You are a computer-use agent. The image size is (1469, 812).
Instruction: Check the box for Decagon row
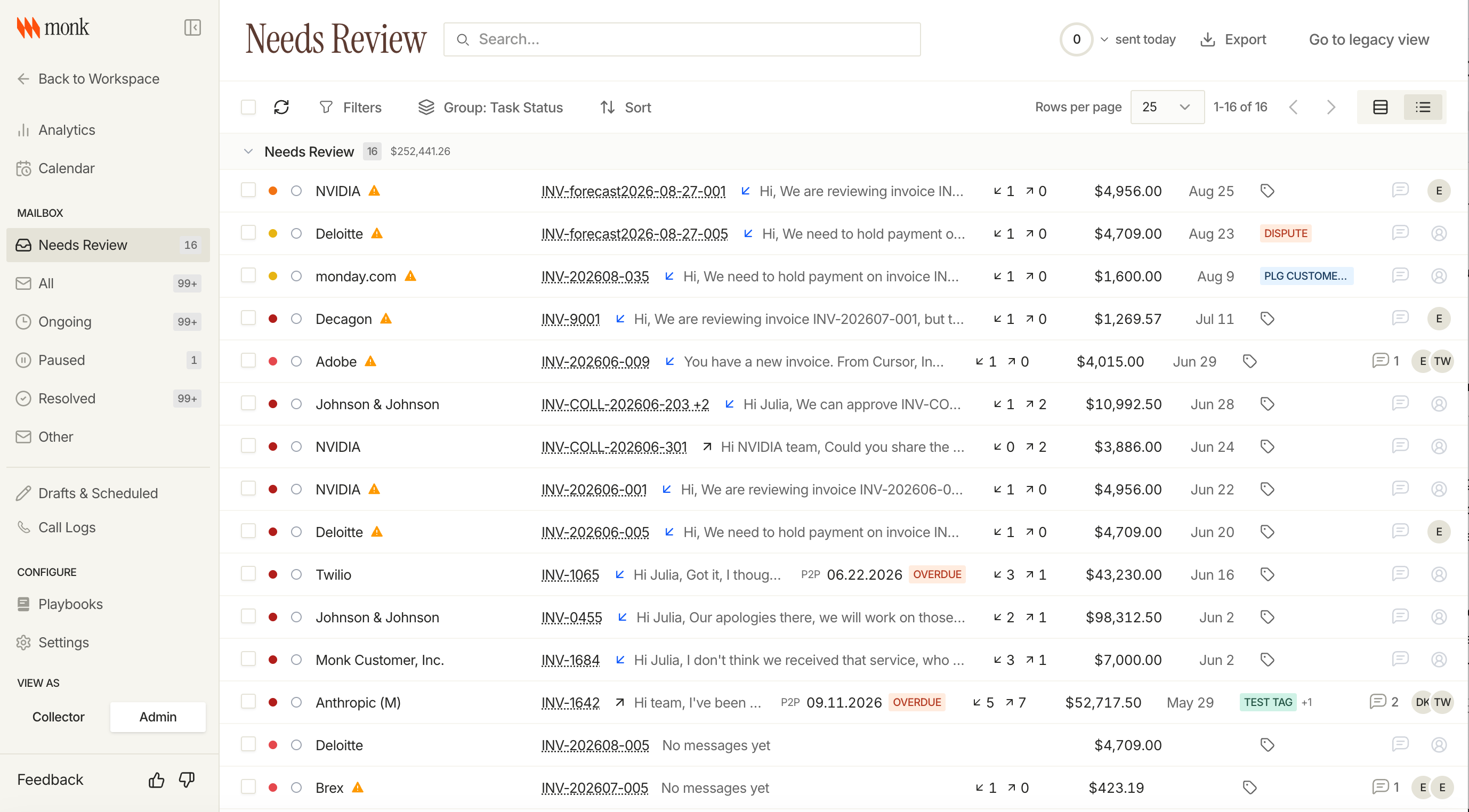click(248, 318)
